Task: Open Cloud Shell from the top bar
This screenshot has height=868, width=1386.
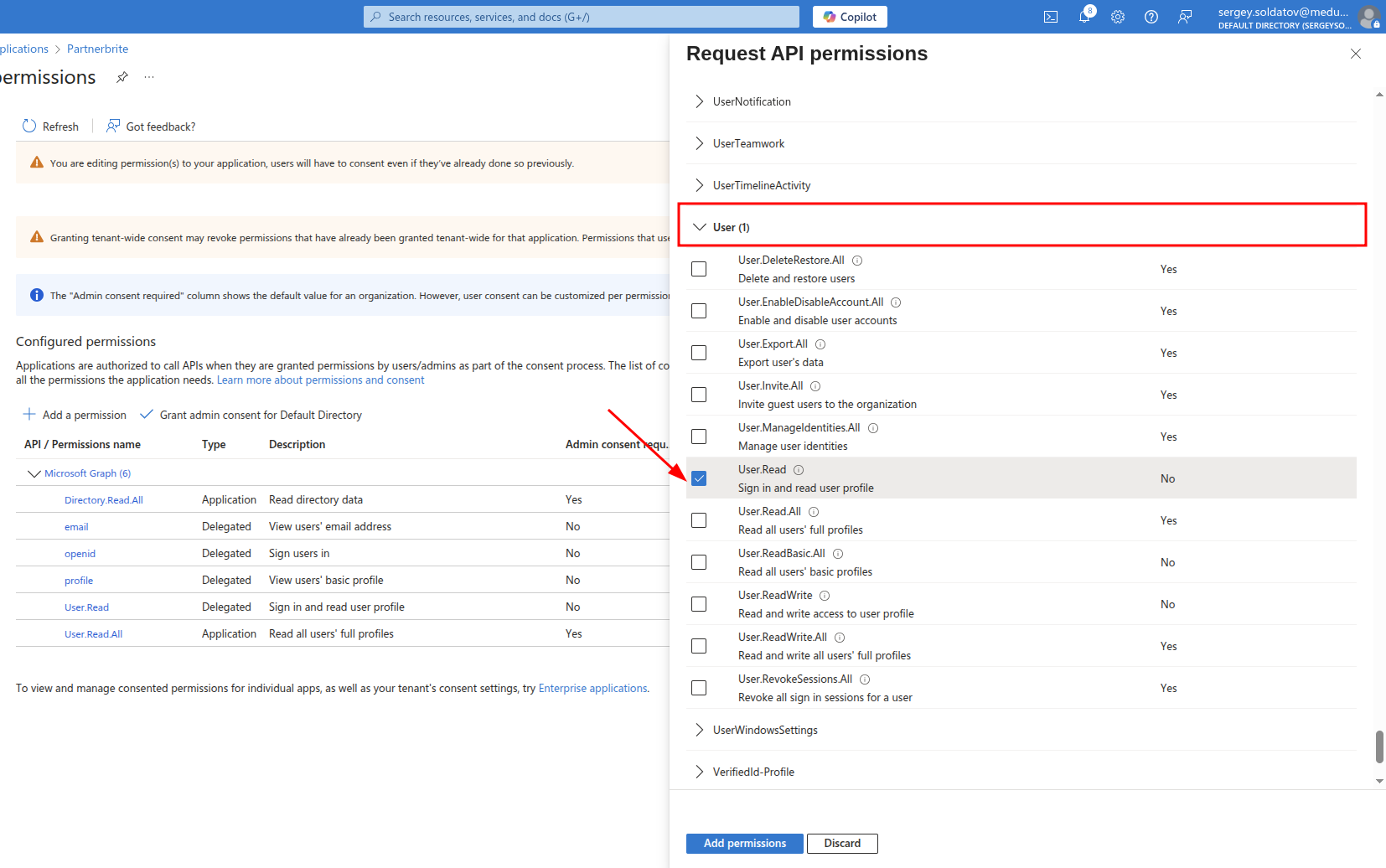Action: tap(1051, 17)
